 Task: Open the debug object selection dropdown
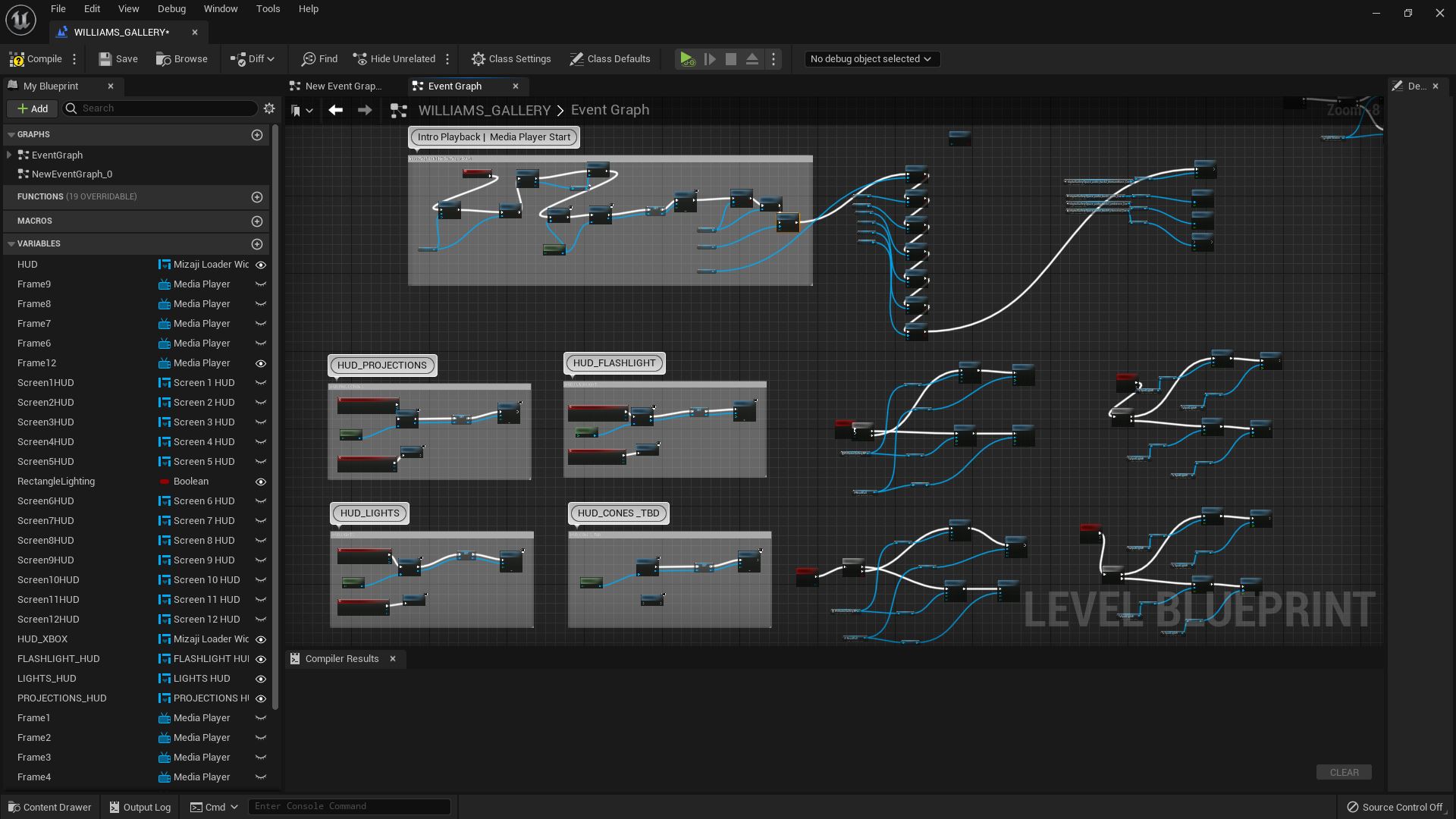click(871, 59)
